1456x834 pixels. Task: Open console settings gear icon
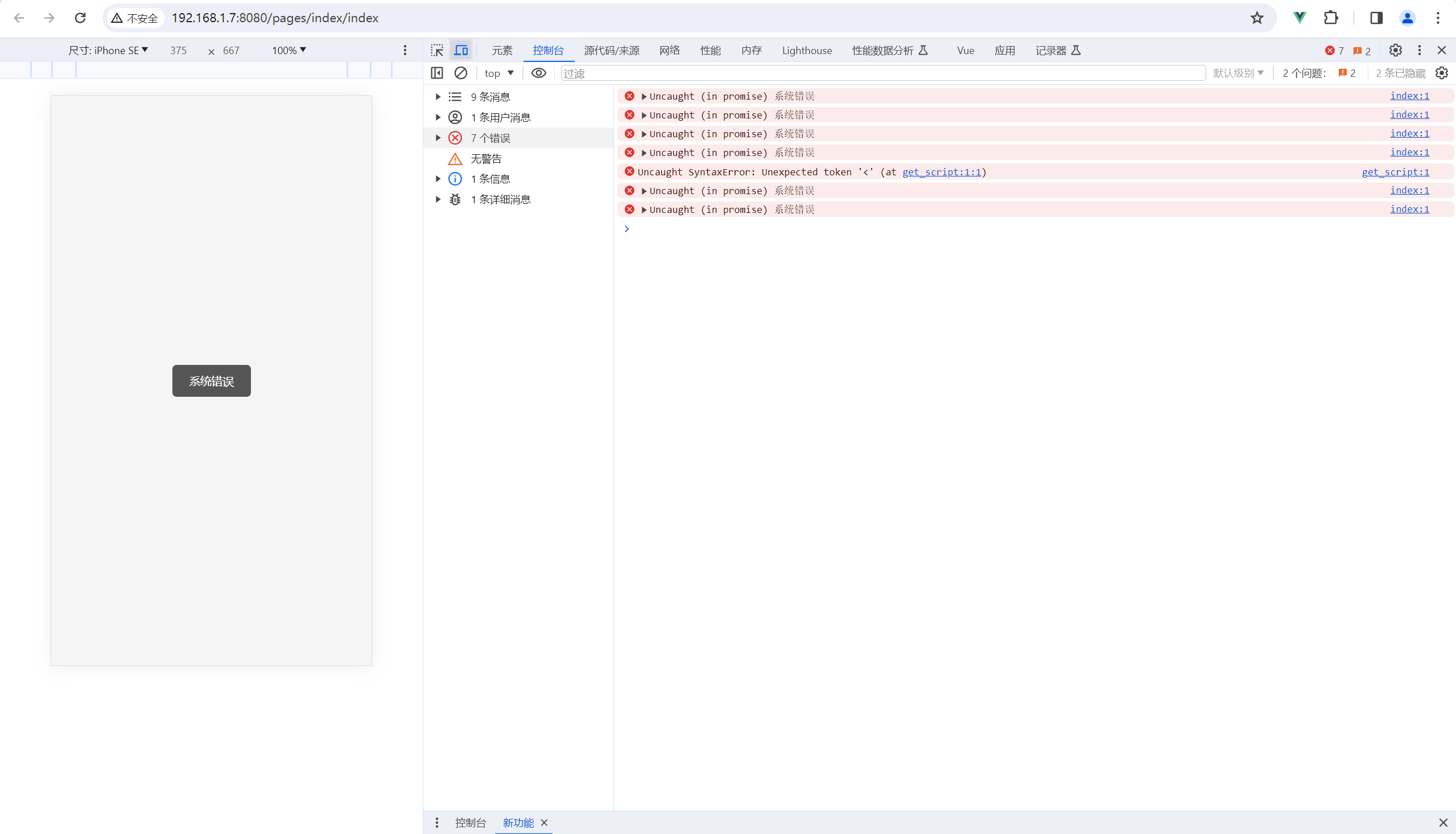[1442, 73]
